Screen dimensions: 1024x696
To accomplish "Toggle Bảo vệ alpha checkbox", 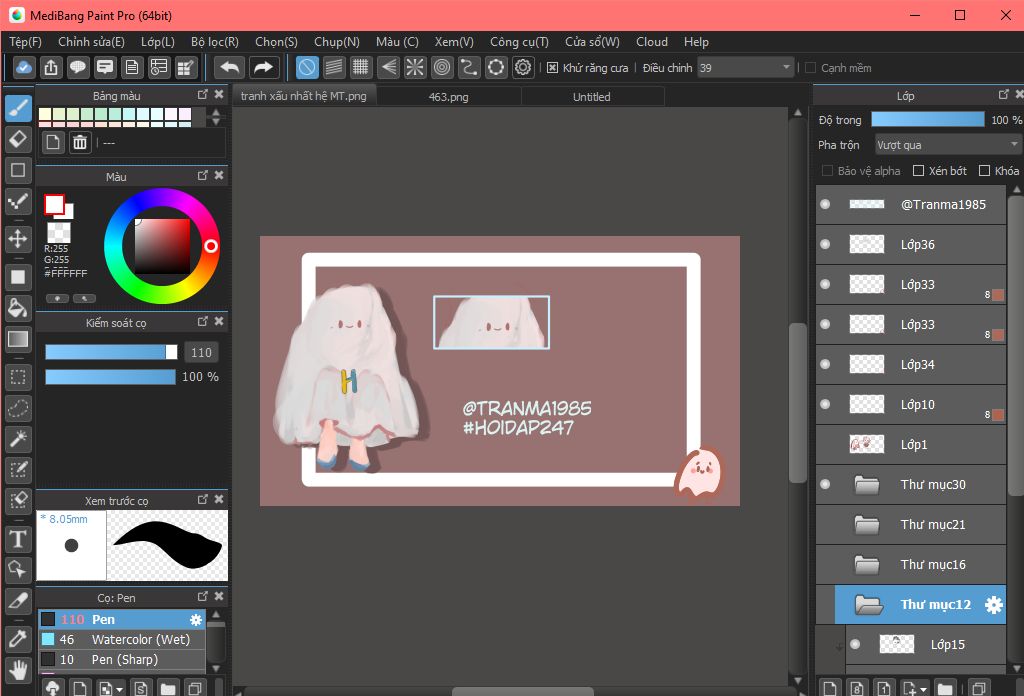I will (x=827, y=170).
